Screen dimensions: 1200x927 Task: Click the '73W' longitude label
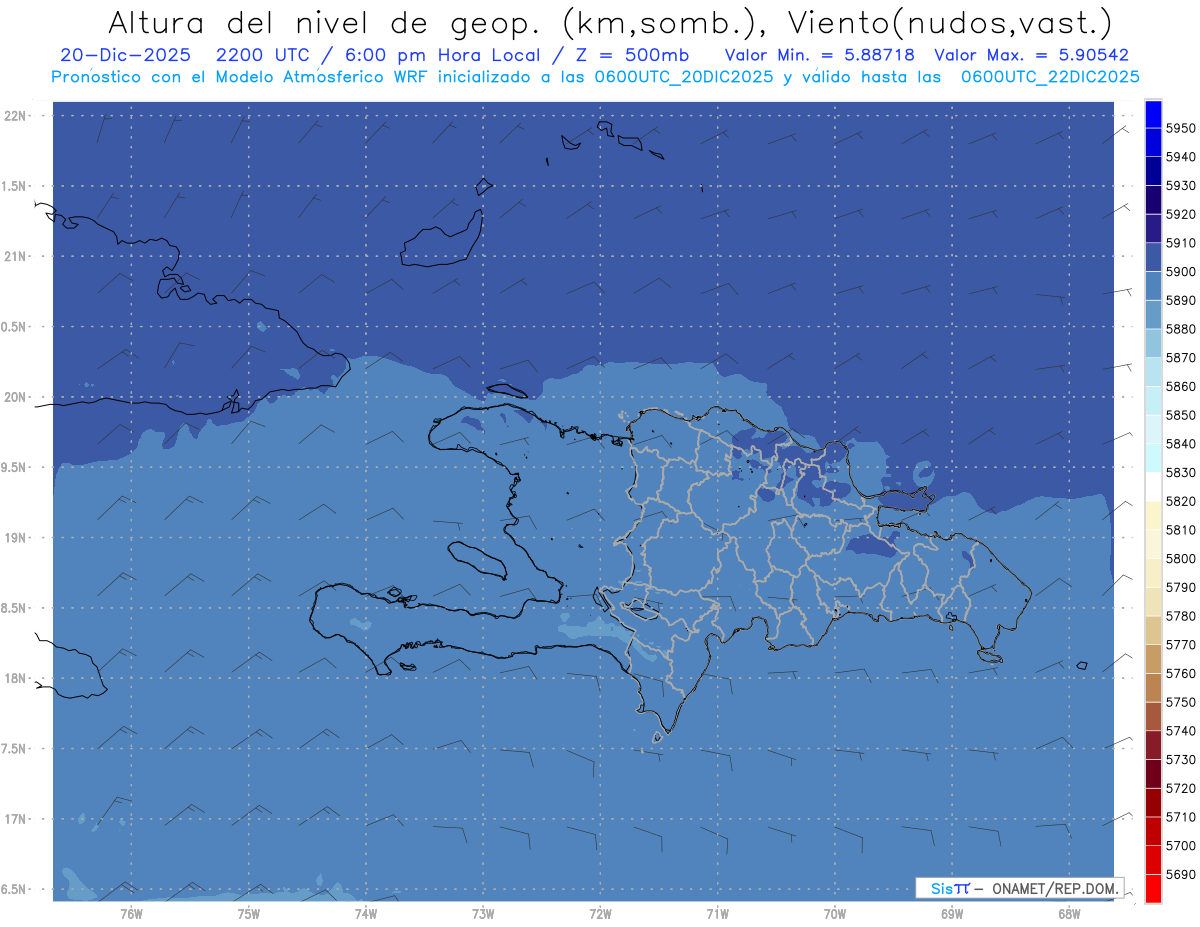(483, 913)
